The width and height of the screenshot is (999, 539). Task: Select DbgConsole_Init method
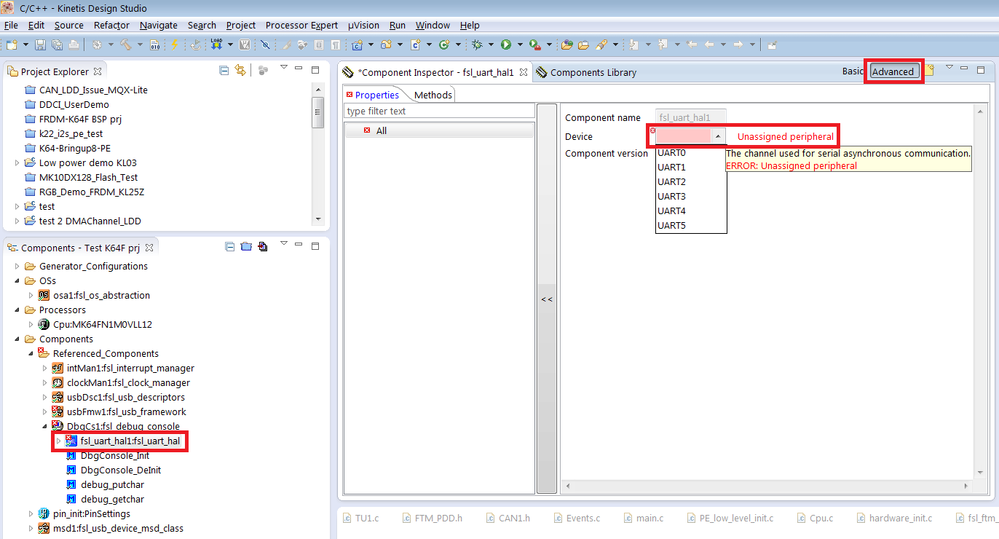115,456
